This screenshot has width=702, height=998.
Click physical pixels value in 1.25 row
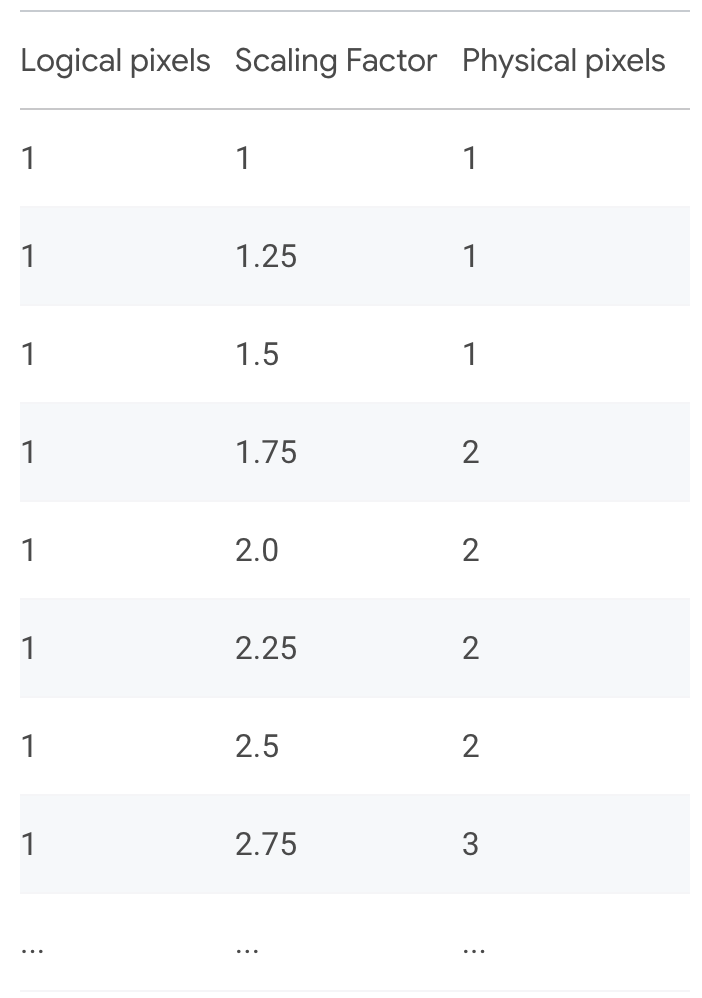click(470, 257)
